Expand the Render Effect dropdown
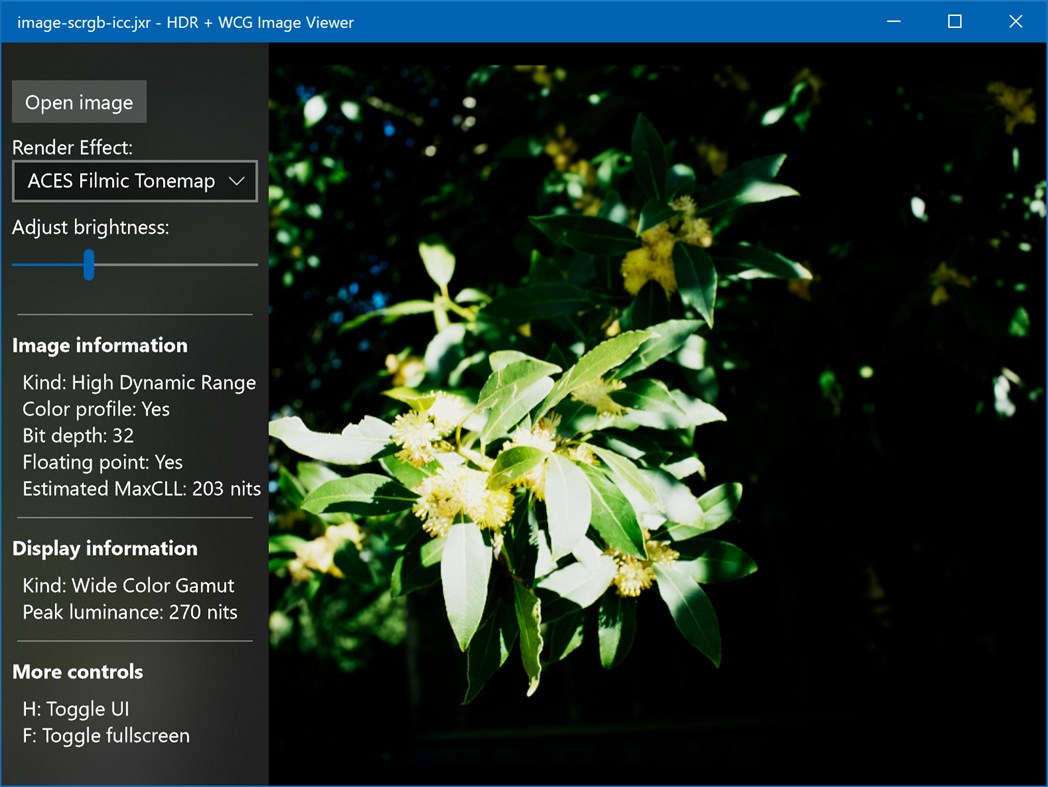 coord(134,181)
